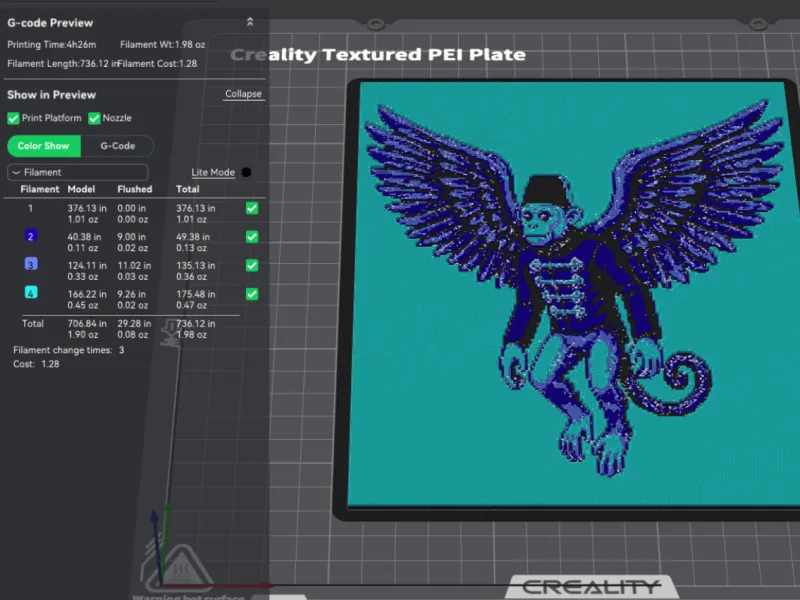The image size is (800, 600).
Task: Click filament 4 model value 166.22 in
Action: click(x=87, y=294)
